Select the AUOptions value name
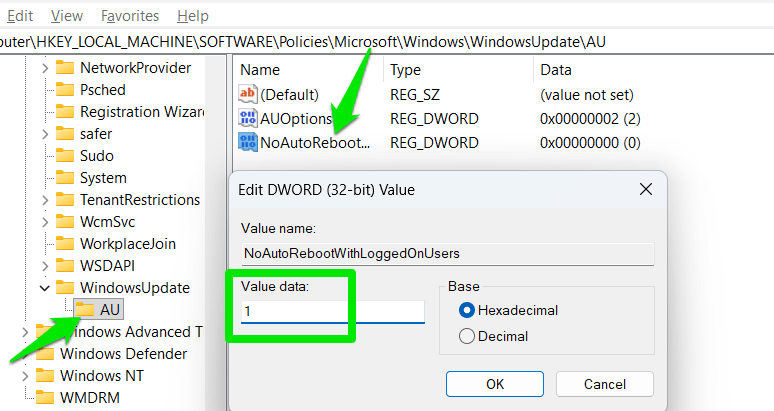This screenshot has height=411, width=774. coord(296,119)
